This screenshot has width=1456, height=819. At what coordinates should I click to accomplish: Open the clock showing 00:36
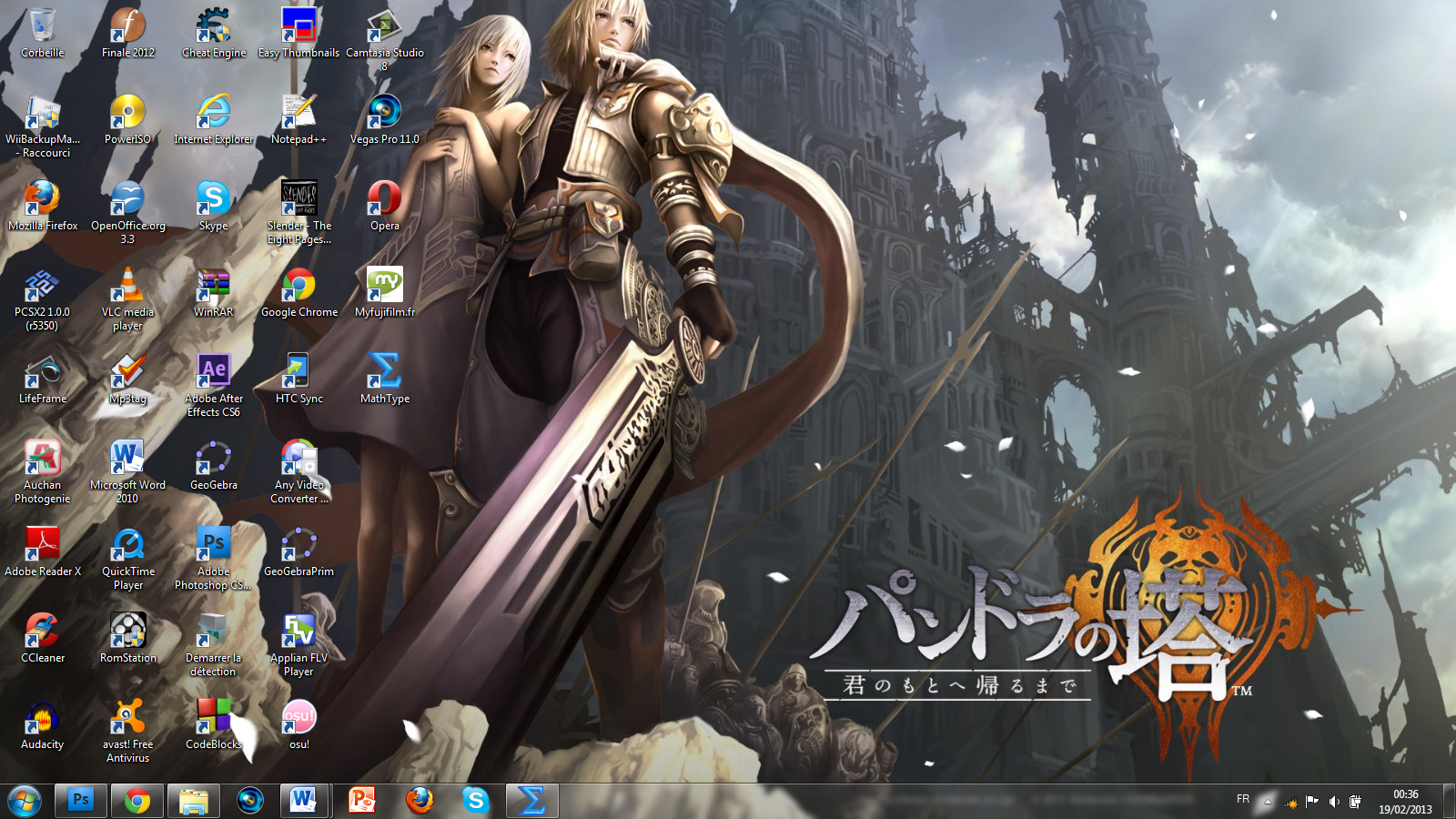pyautogui.click(x=1405, y=801)
